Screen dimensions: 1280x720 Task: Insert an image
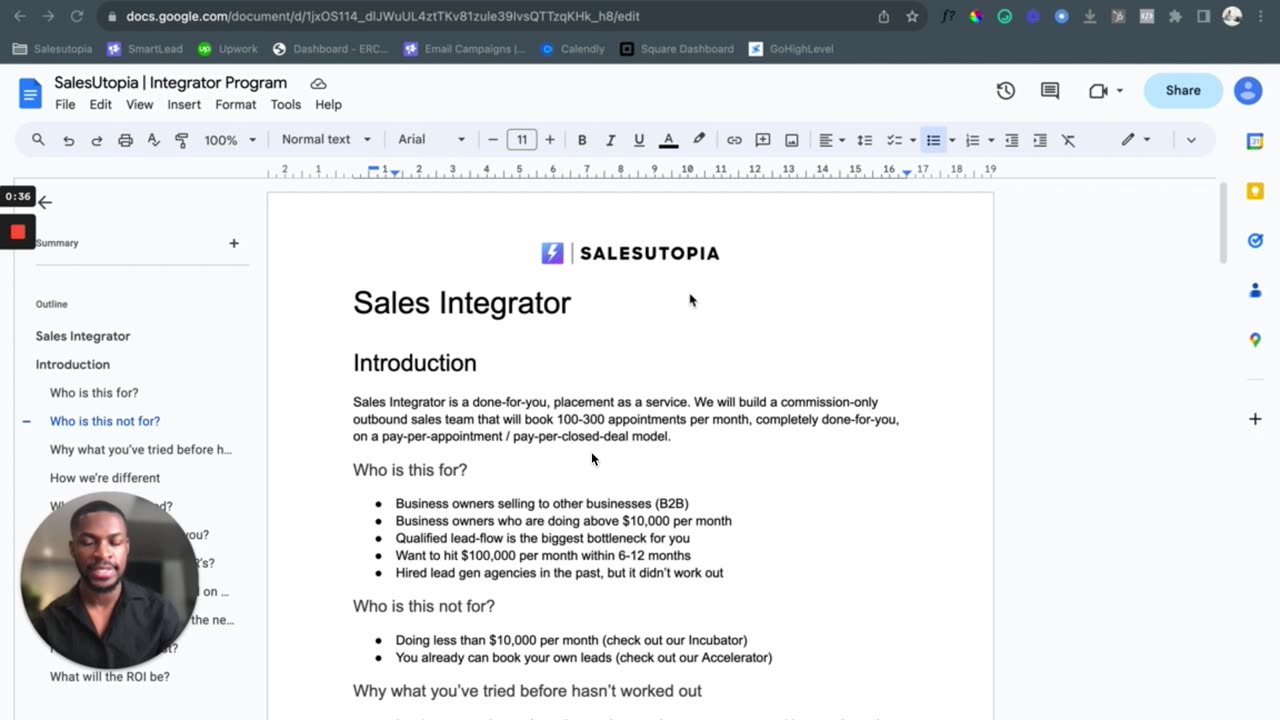pos(792,140)
